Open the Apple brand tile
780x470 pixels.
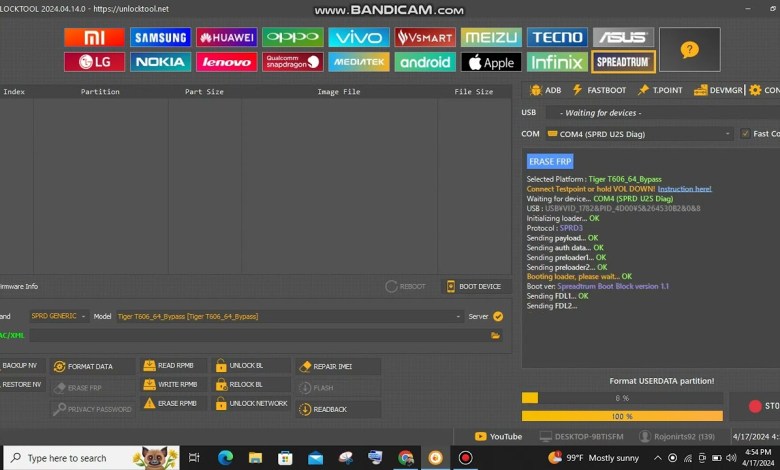pos(491,62)
